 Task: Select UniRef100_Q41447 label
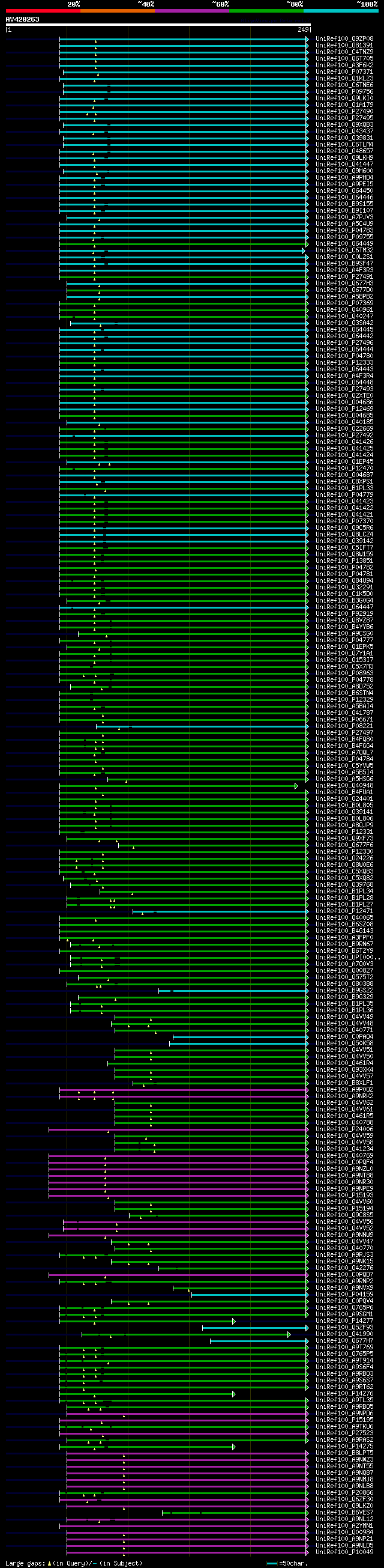click(344, 165)
